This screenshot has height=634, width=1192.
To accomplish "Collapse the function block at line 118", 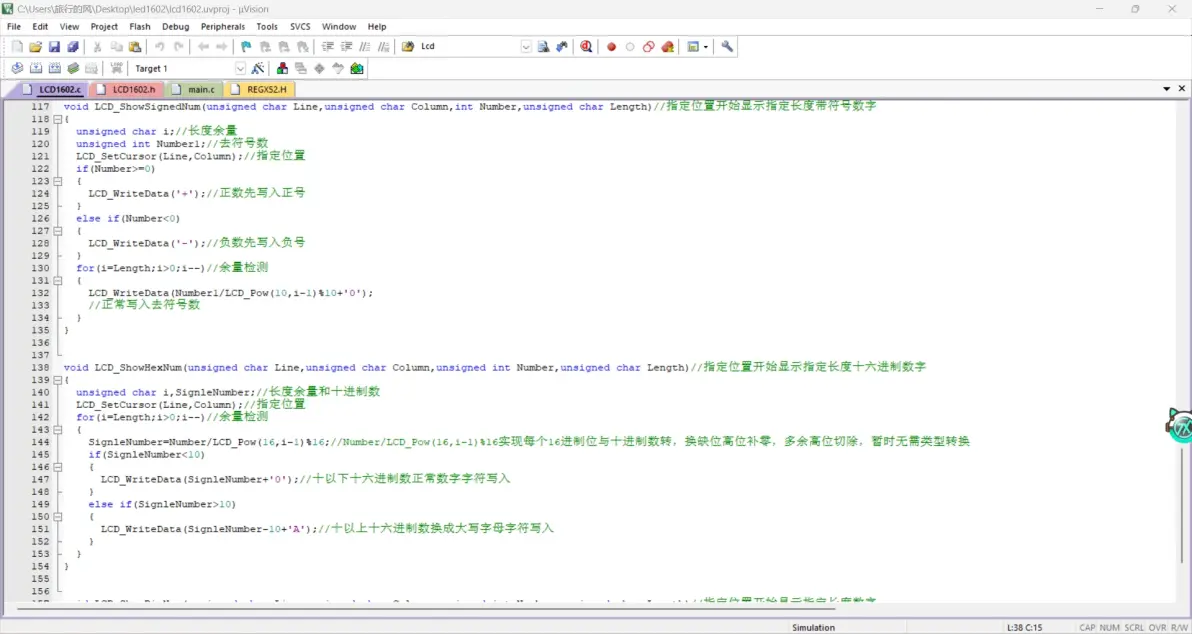I will coord(57,119).
